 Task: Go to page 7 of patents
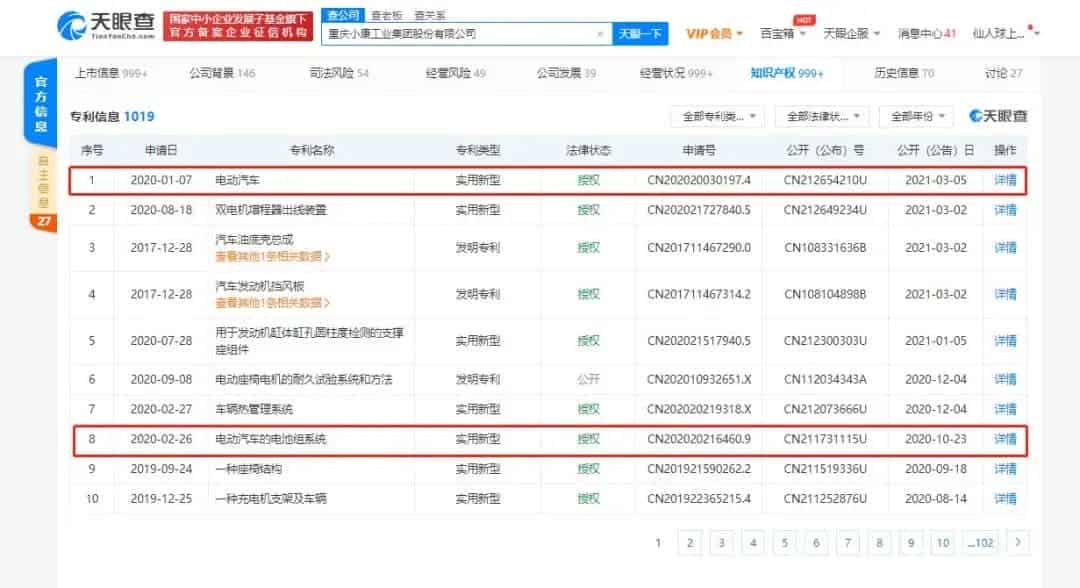(848, 543)
